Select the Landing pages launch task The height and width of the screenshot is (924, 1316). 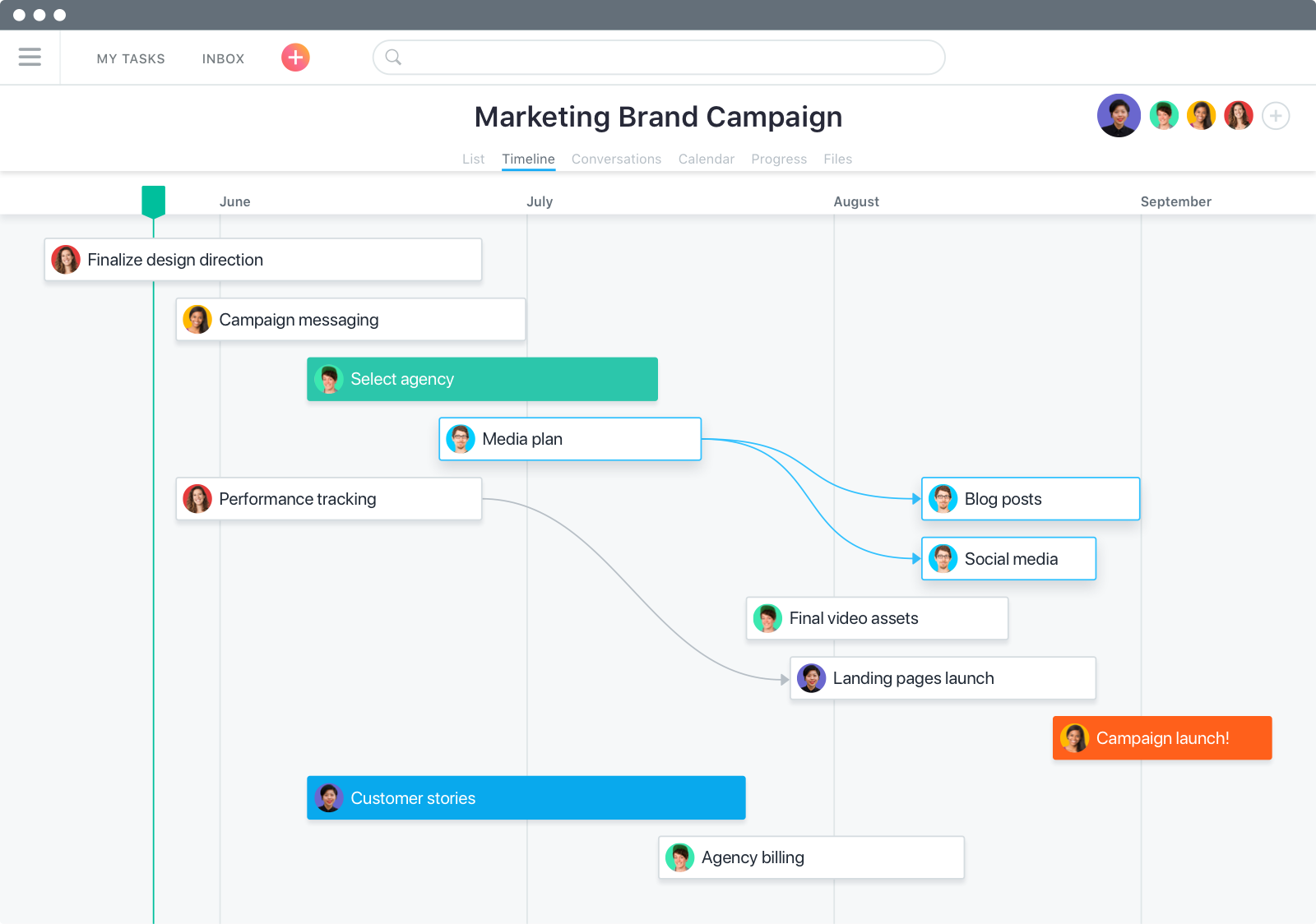942,677
